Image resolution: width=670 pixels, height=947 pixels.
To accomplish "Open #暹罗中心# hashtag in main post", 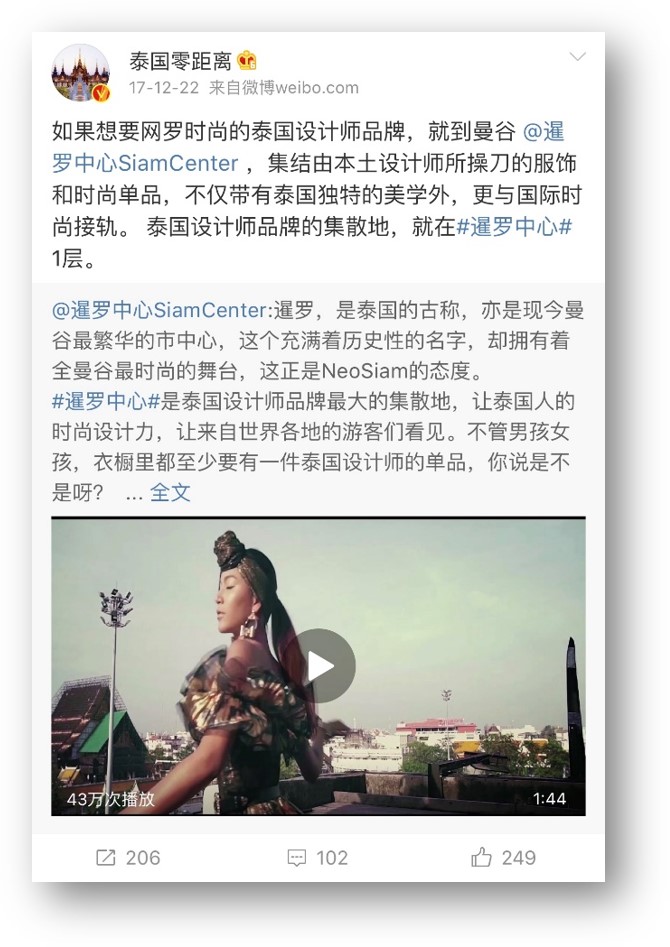I will click(x=514, y=227).
